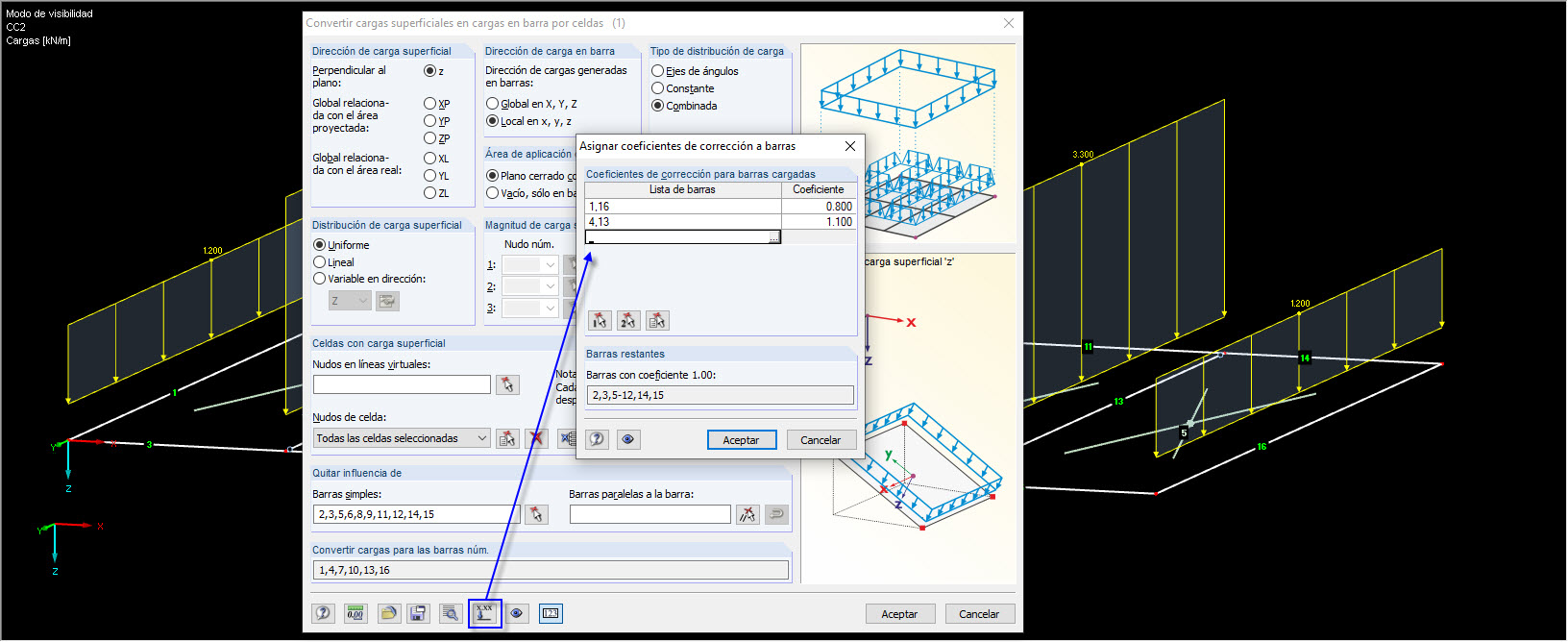Viewport: 1568px width, 642px height.
Task: Click pick tool beside Nudos en líneas virtuales
Action: point(507,384)
